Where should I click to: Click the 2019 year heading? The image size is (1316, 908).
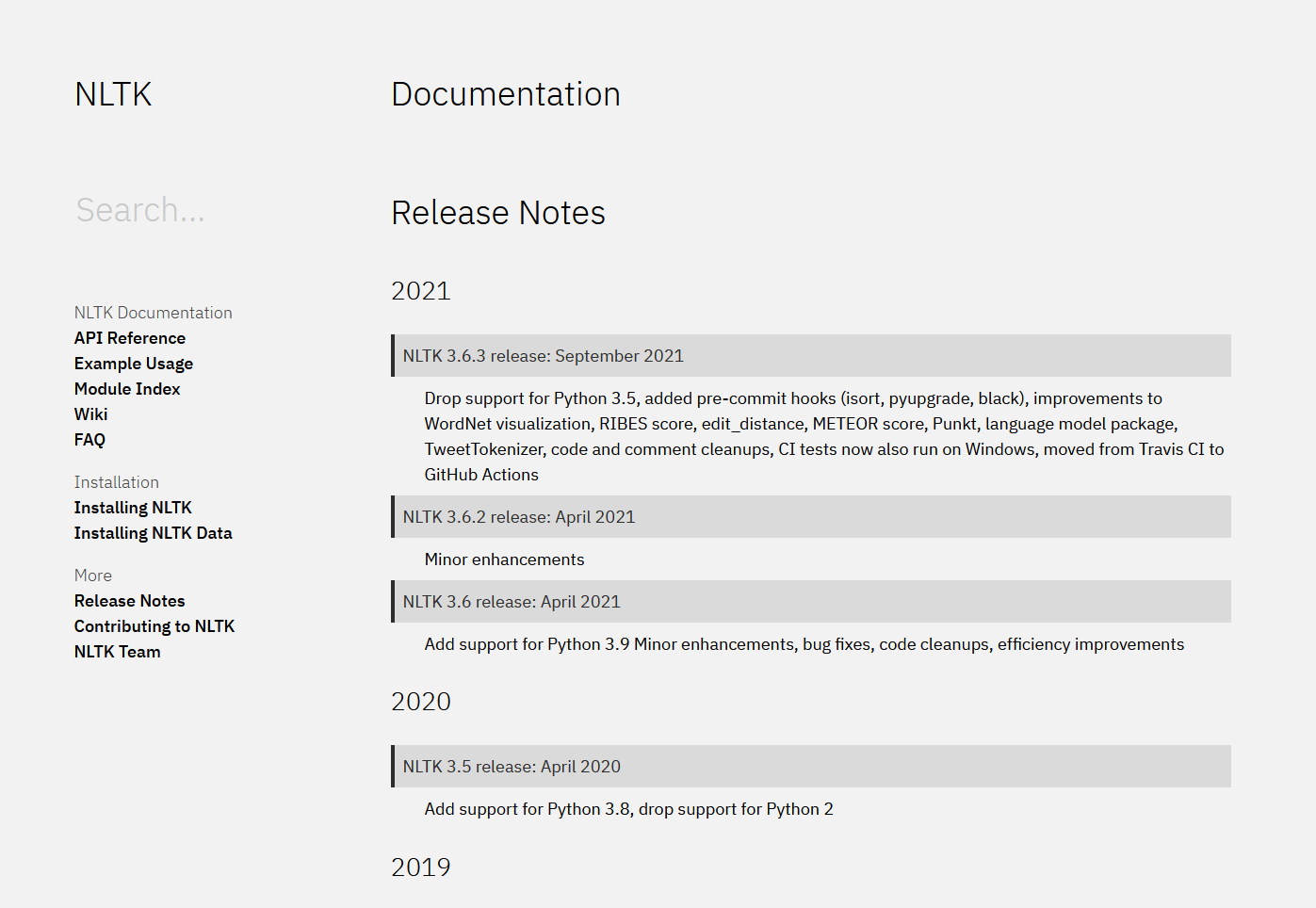coord(421,867)
